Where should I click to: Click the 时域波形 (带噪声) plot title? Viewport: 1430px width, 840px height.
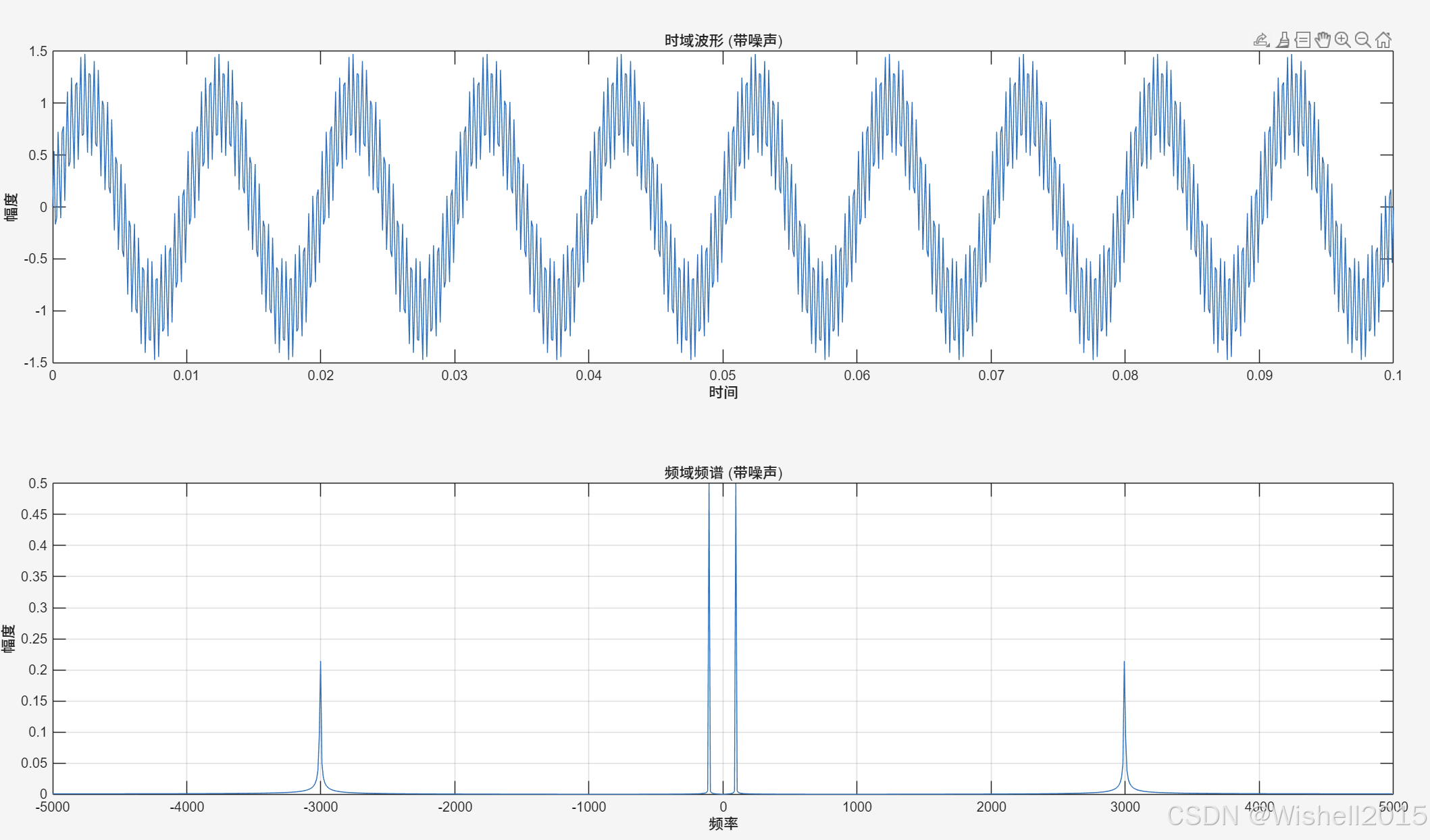(x=723, y=41)
